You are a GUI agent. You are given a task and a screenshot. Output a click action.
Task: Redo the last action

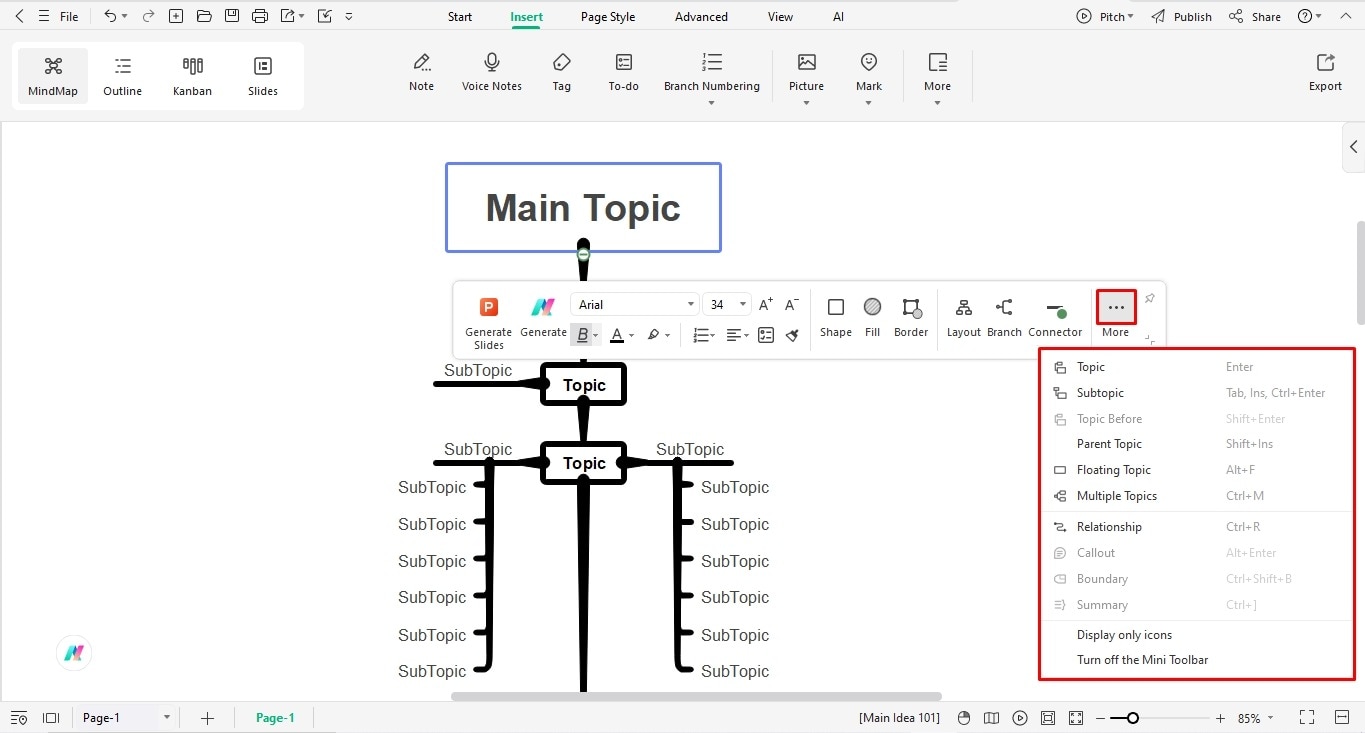tap(149, 16)
